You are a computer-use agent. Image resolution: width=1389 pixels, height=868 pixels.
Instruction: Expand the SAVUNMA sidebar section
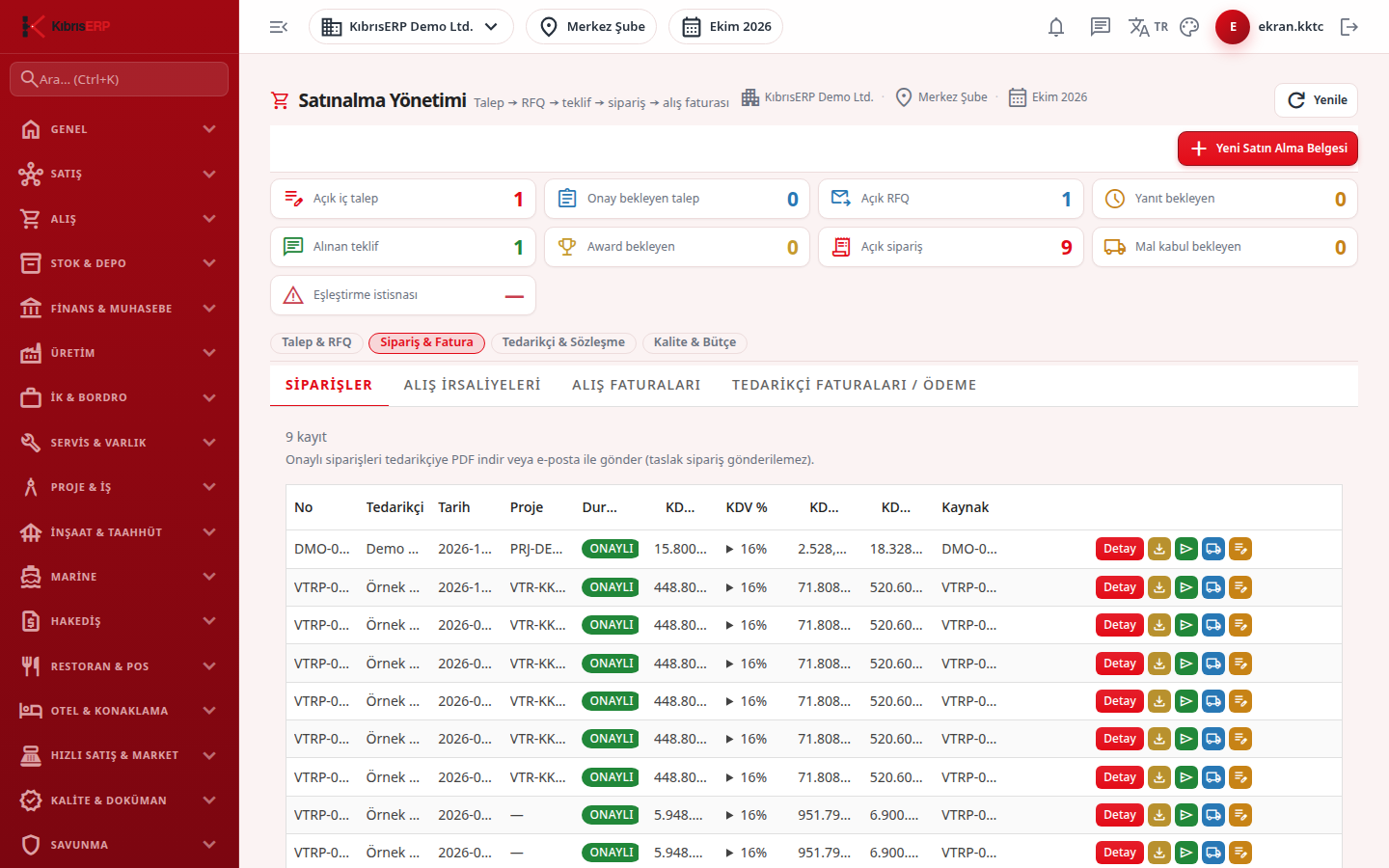pyautogui.click(x=120, y=845)
